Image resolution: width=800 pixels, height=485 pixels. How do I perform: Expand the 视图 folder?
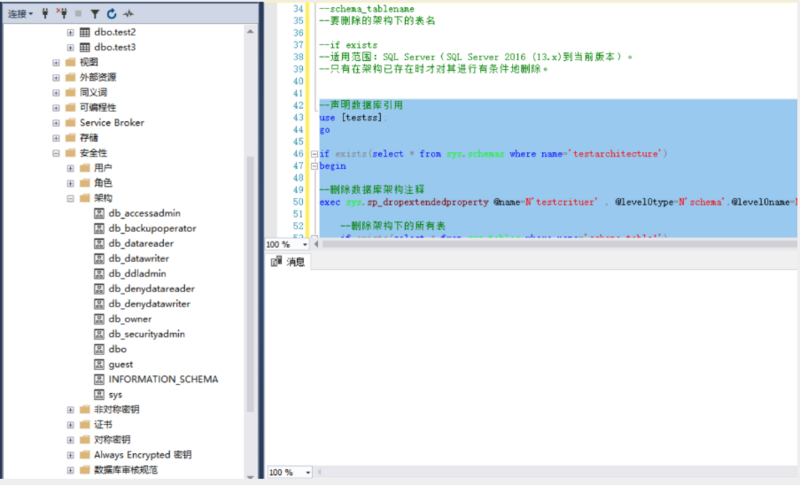[56, 62]
